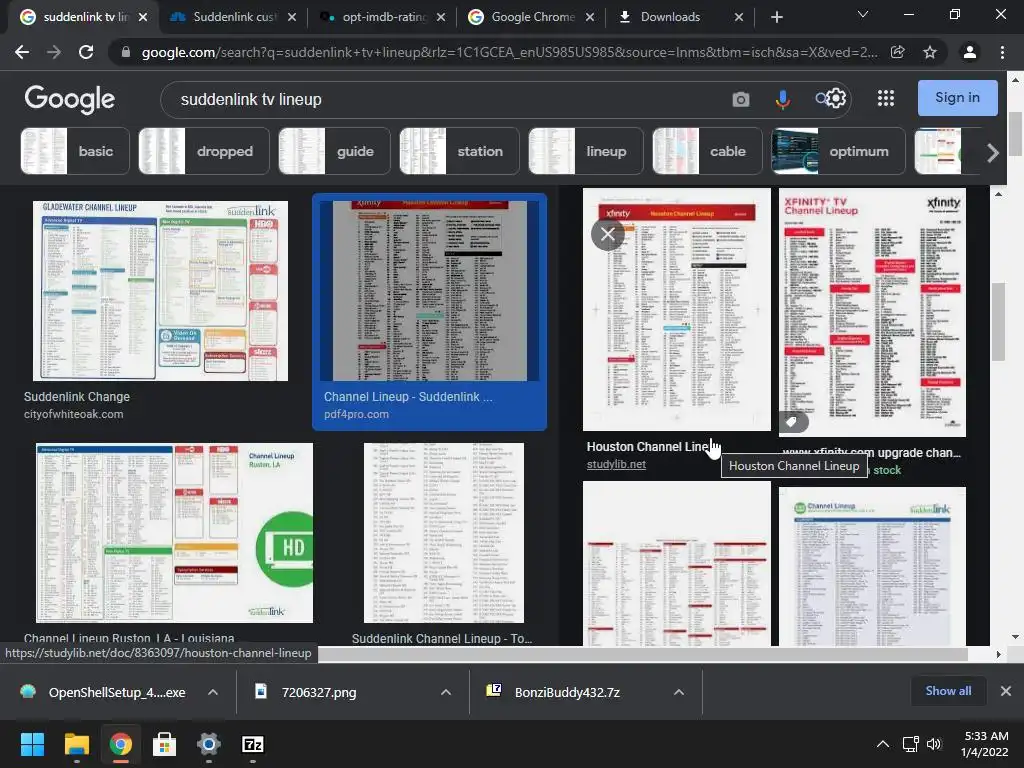Expand options for OpenShellSetup download

(213, 692)
